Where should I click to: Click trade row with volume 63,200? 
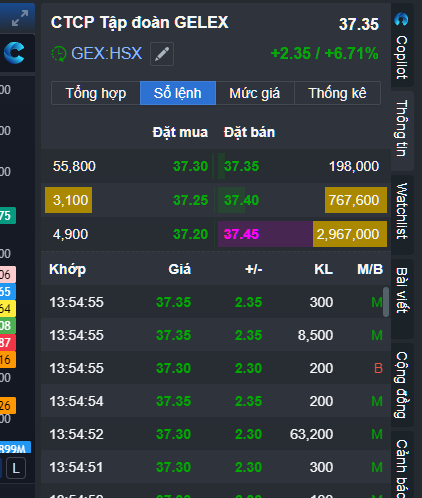tap(216, 434)
